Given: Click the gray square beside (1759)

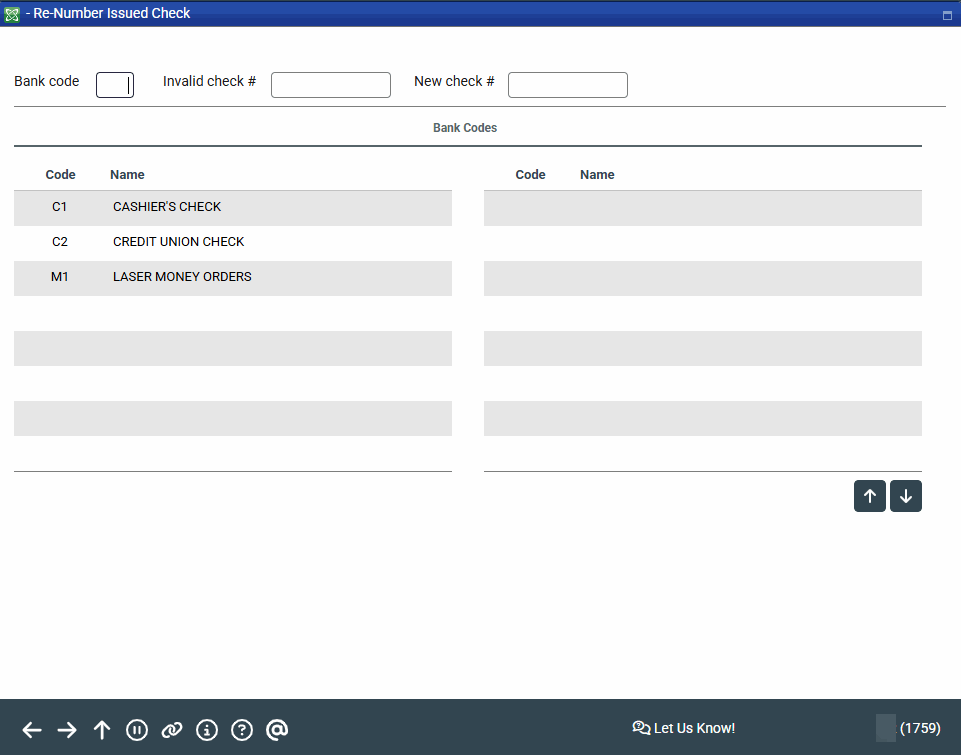Looking at the screenshot, I should (885, 728).
